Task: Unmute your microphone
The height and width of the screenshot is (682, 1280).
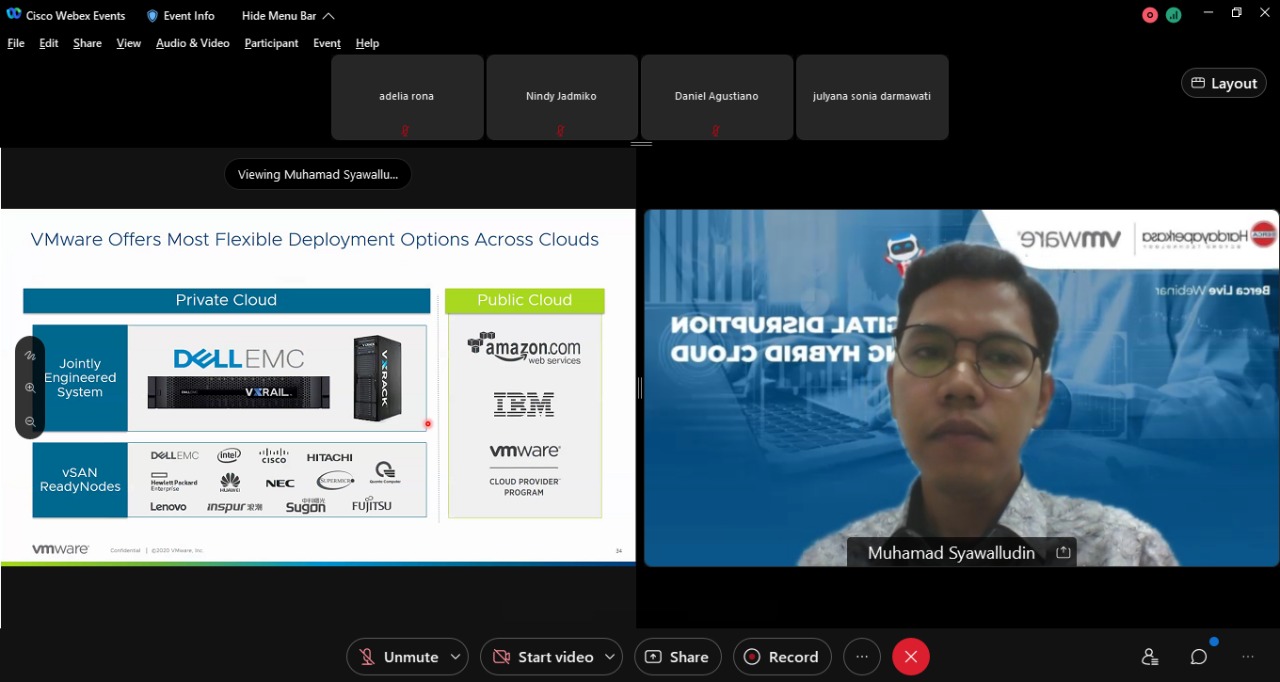Action: tap(399, 657)
